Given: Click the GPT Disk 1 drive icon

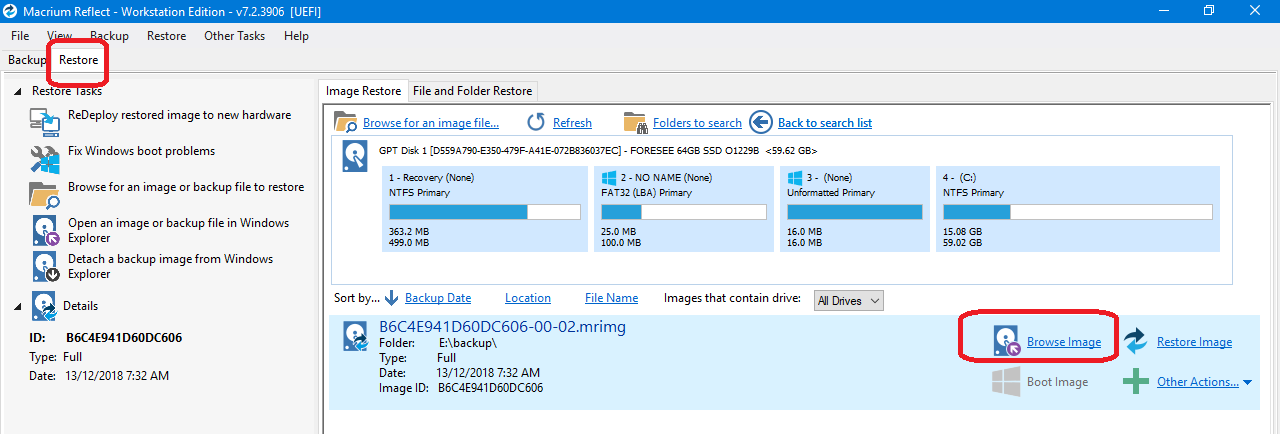Looking at the screenshot, I should point(355,157).
